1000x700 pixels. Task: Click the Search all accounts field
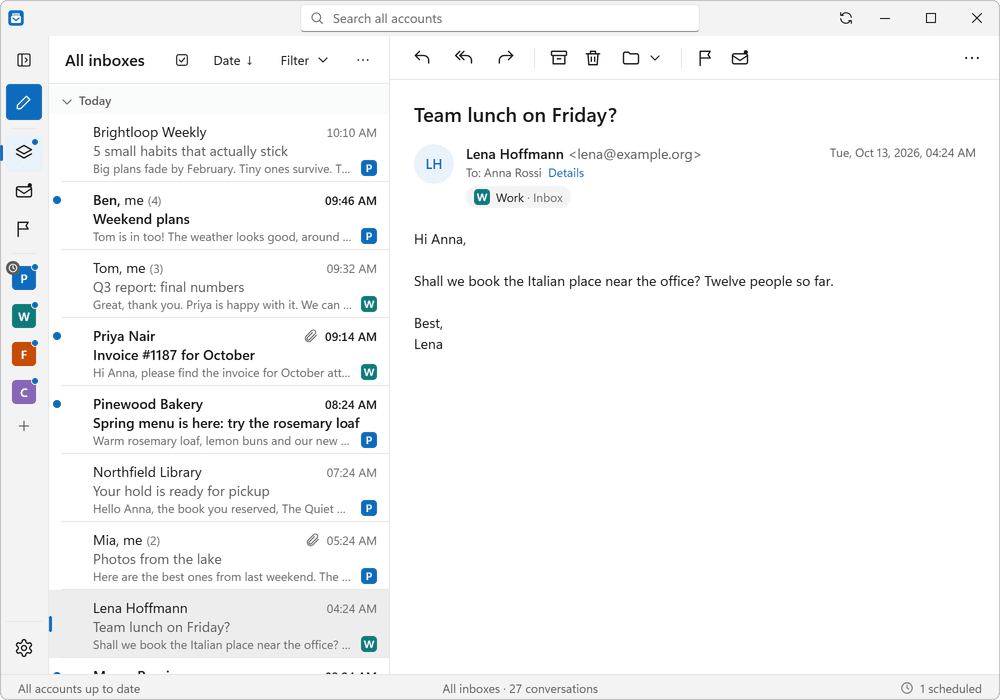tap(499, 18)
